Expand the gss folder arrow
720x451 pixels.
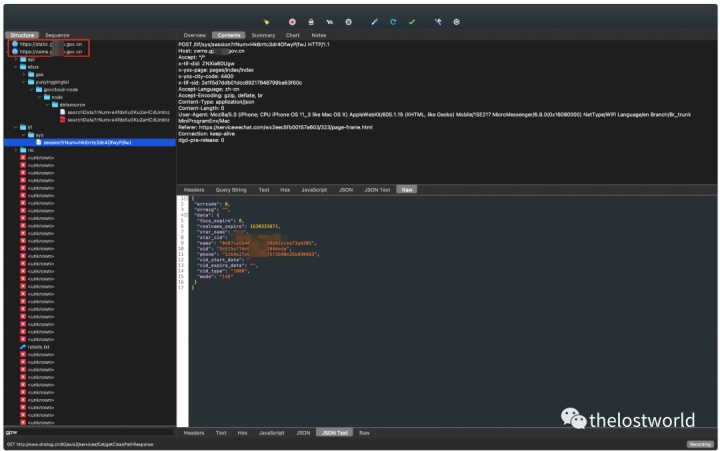[x=23, y=74]
